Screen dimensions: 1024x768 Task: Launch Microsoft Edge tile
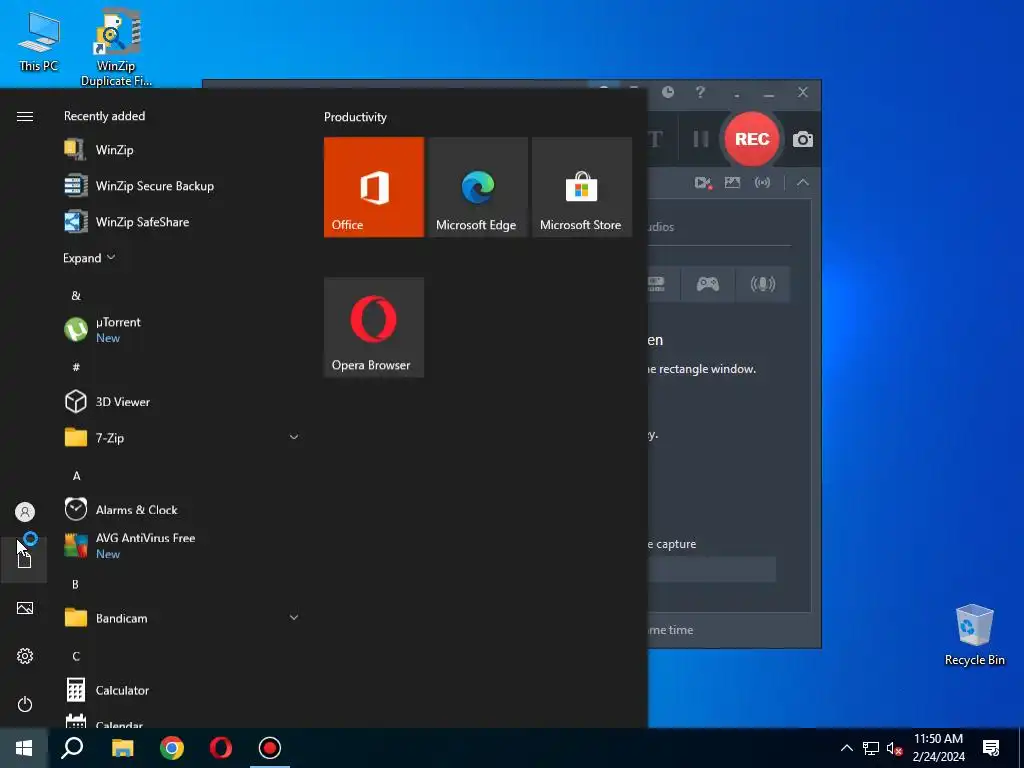(x=477, y=187)
